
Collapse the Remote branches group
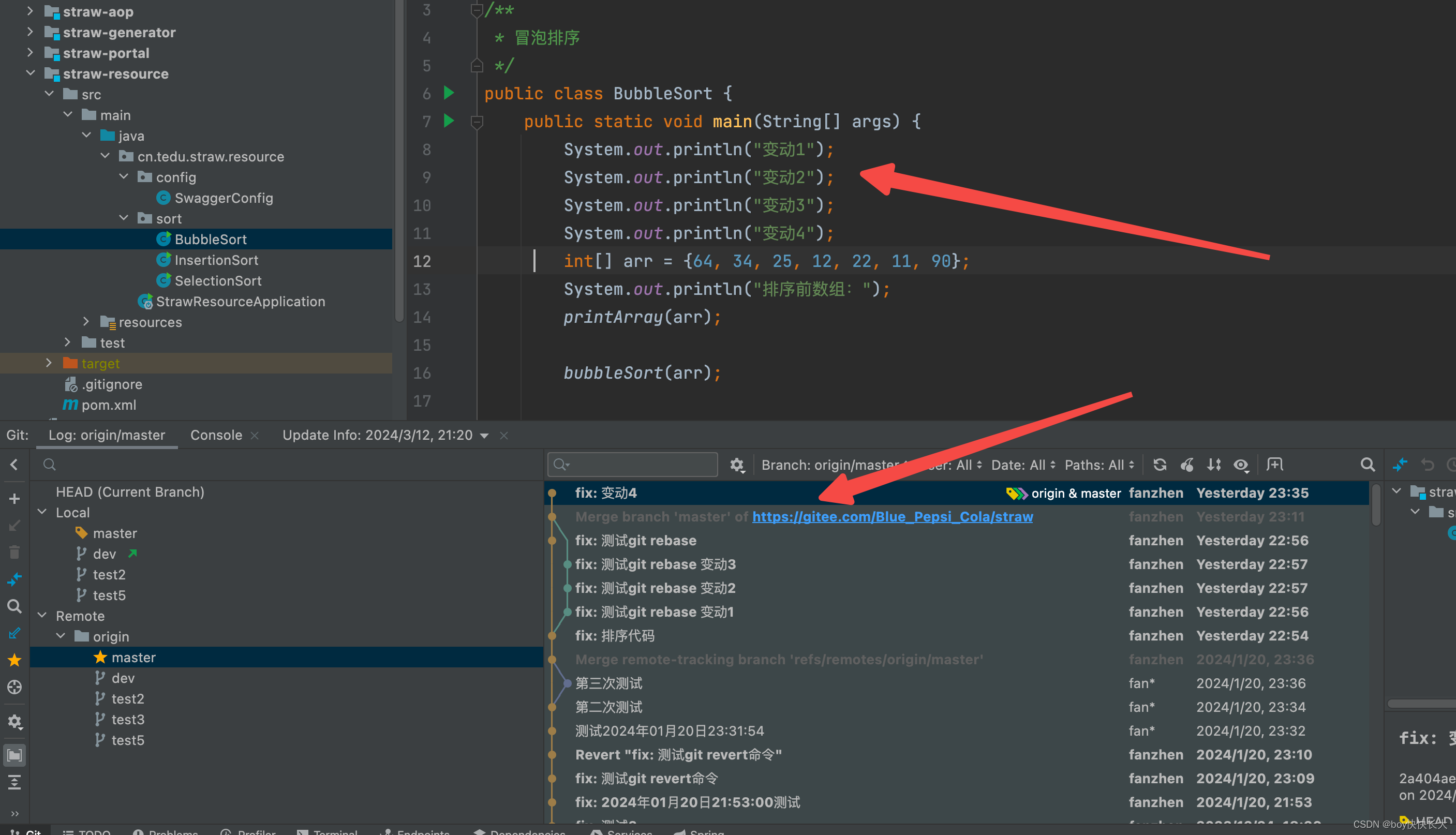[42, 615]
